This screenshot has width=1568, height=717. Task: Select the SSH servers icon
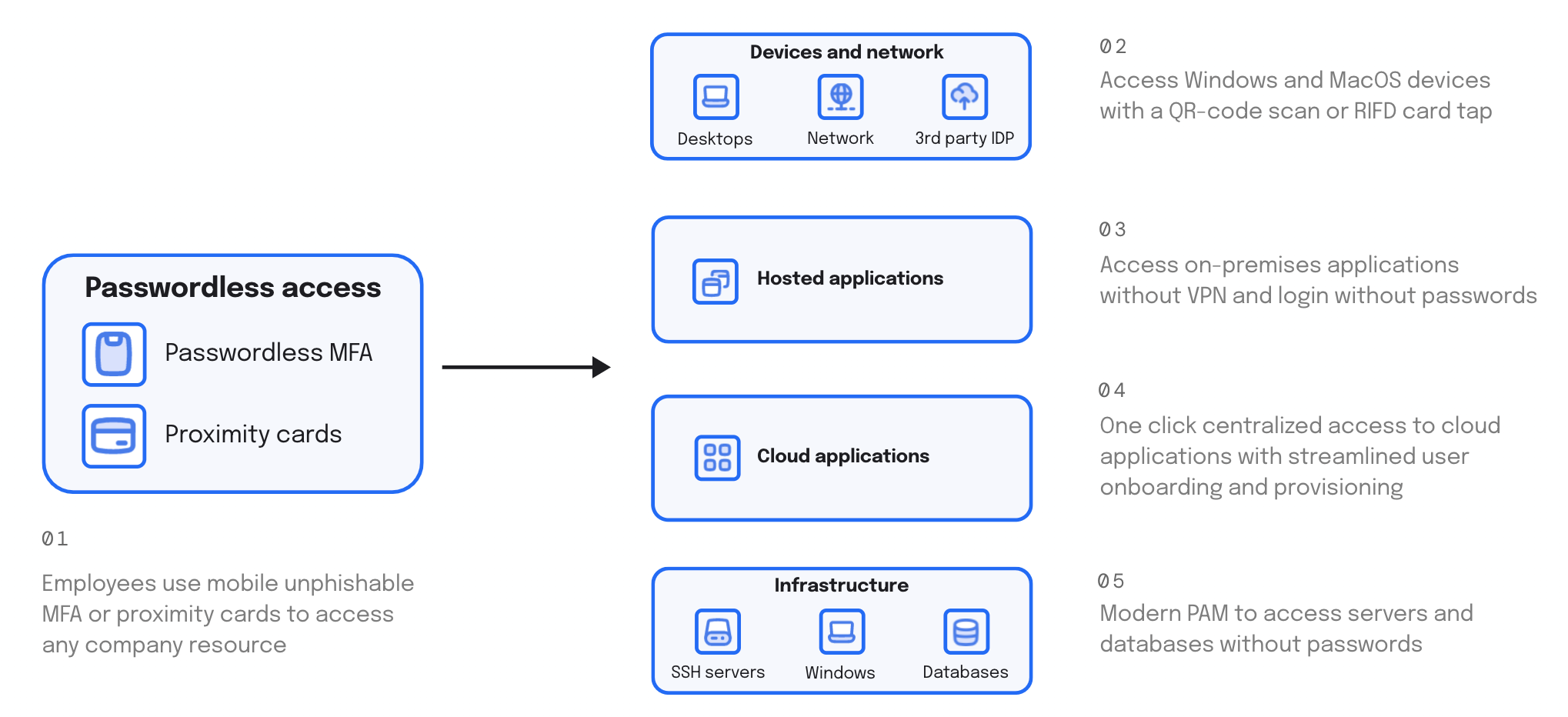[717, 632]
